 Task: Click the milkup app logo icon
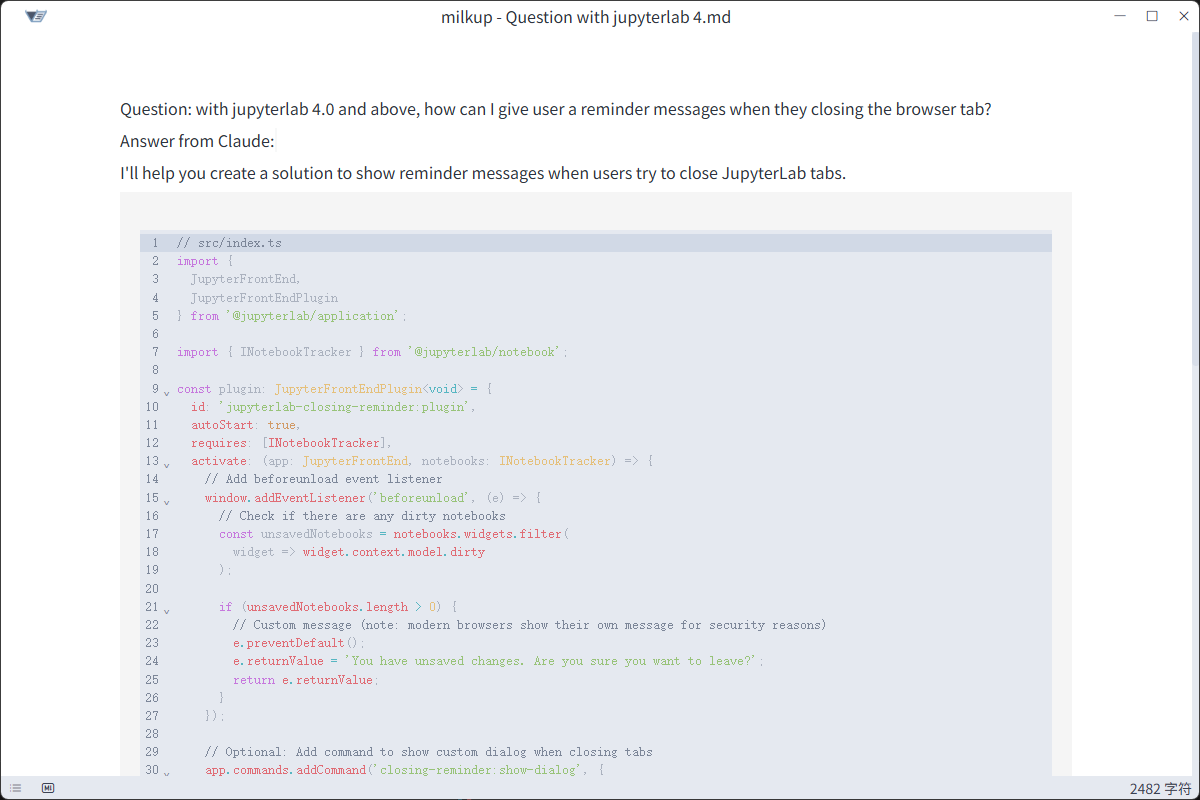click(37, 17)
